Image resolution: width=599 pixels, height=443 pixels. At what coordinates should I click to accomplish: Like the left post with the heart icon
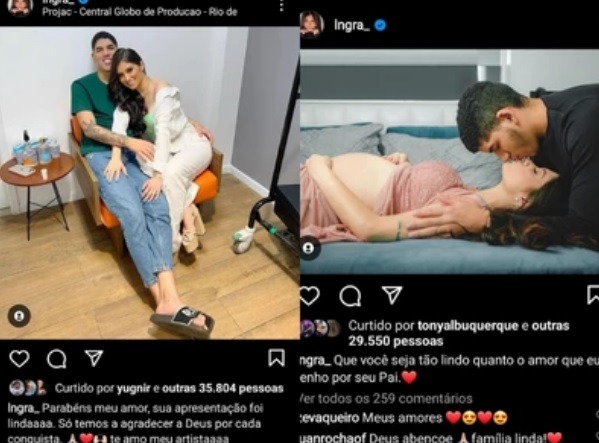pyautogui.click(x=19, y=359)
